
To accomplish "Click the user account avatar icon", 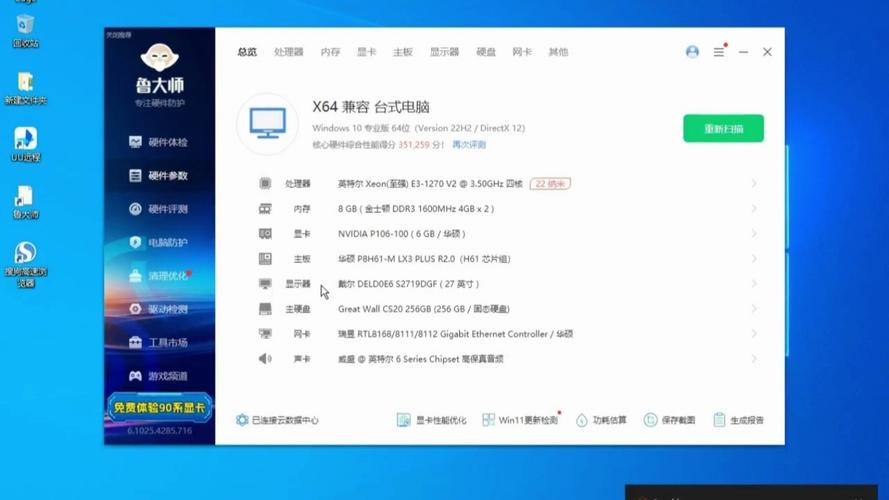I will coord(692,52).
